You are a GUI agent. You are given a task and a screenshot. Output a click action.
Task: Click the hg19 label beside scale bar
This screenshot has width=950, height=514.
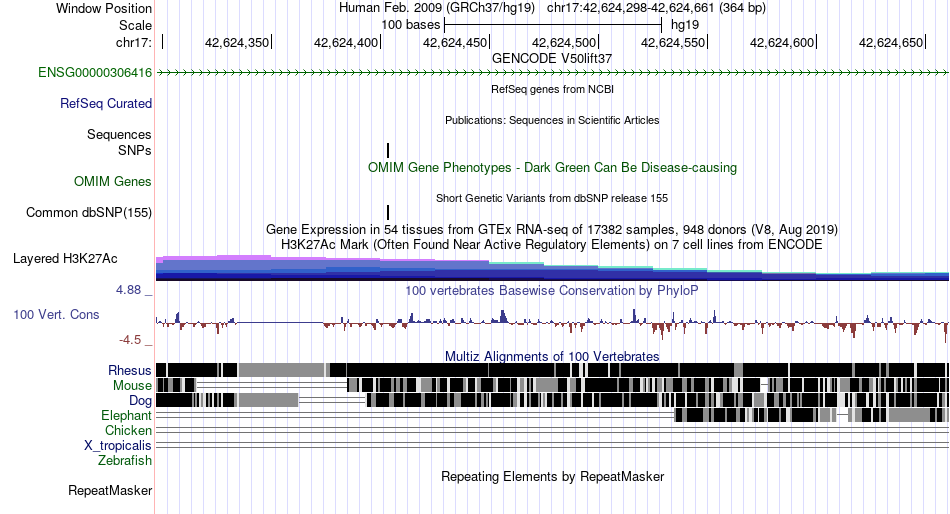tap(685, 25)
